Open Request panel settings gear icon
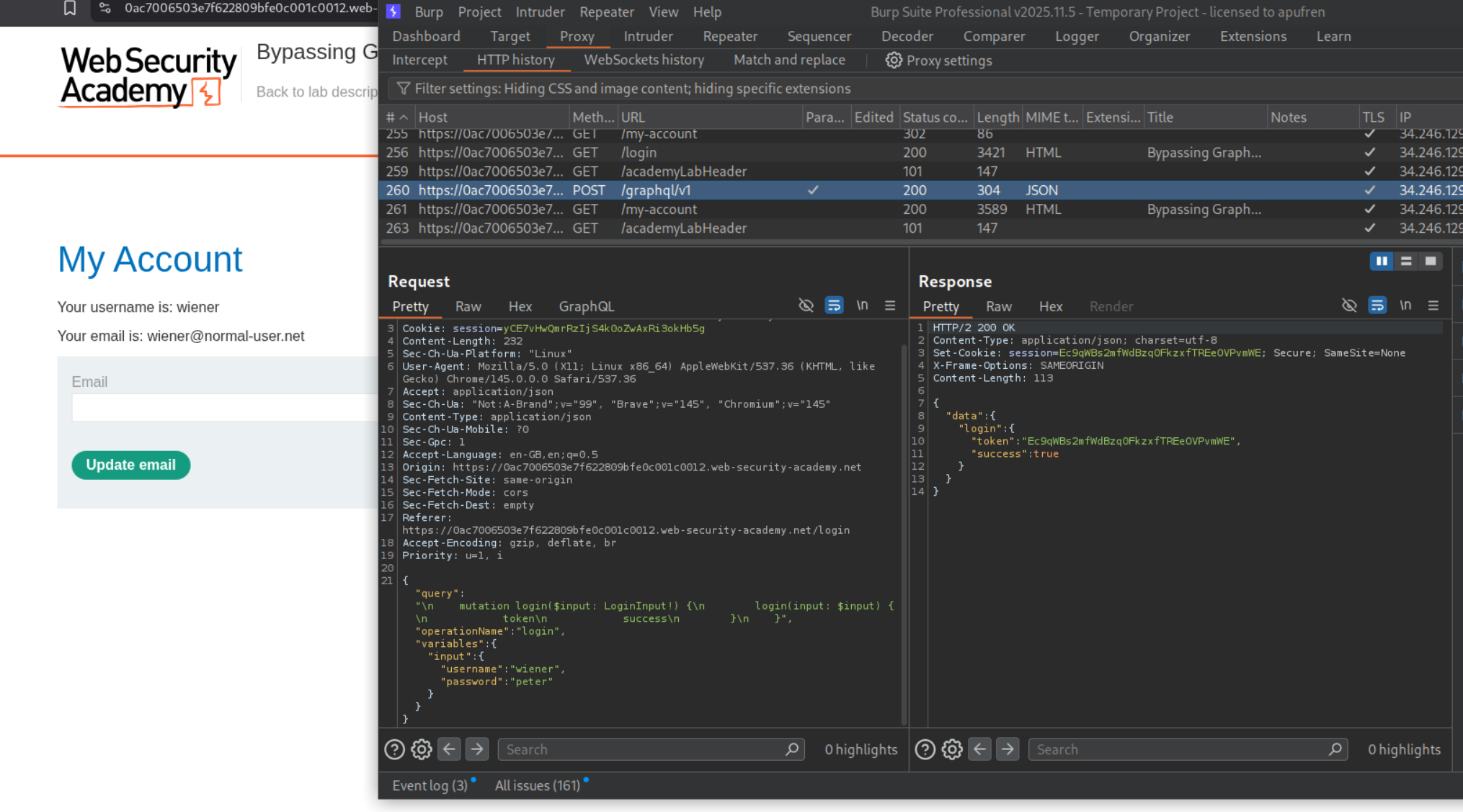Screen dimensions: 1463x812 coord(422,749)
